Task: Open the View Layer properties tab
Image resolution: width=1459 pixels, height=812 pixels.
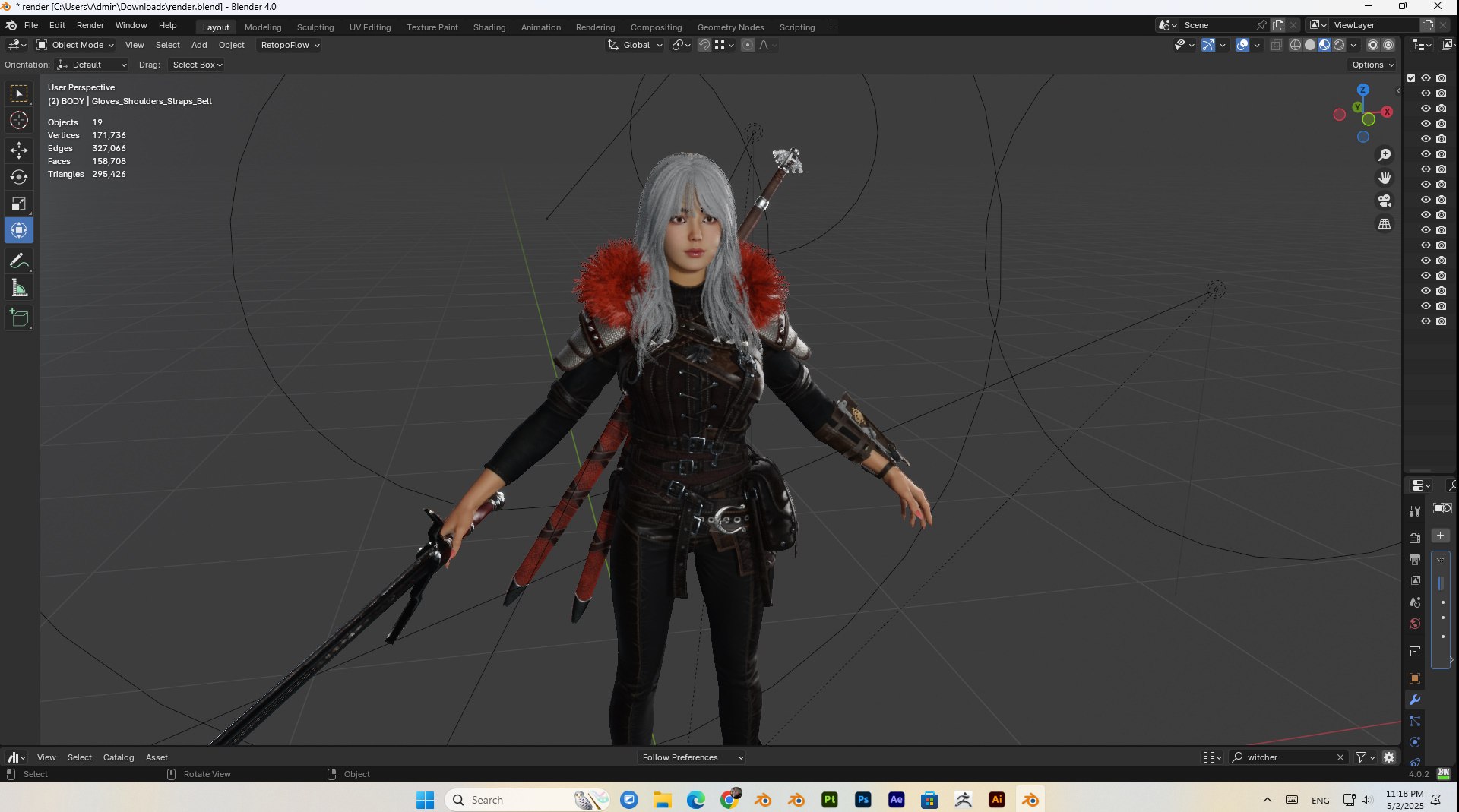Action: [x=1415, y=581]
